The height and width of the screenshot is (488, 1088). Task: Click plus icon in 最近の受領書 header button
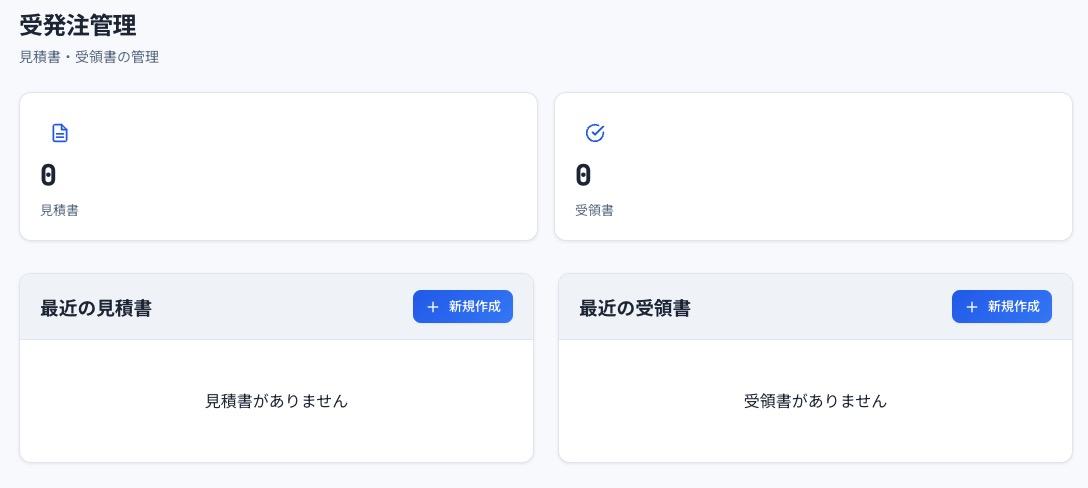coord(972,307)
